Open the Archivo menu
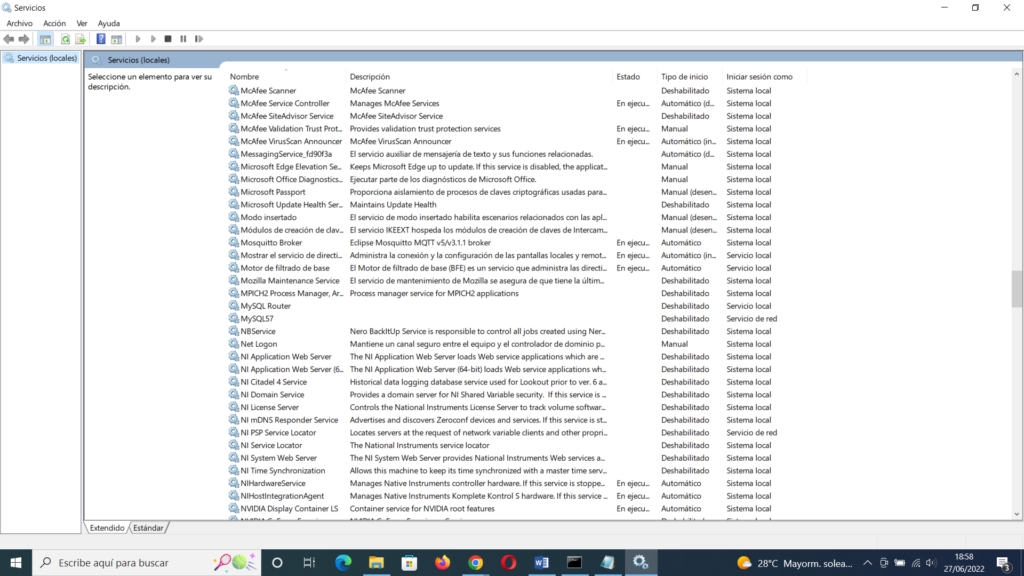 click(19, 23)
